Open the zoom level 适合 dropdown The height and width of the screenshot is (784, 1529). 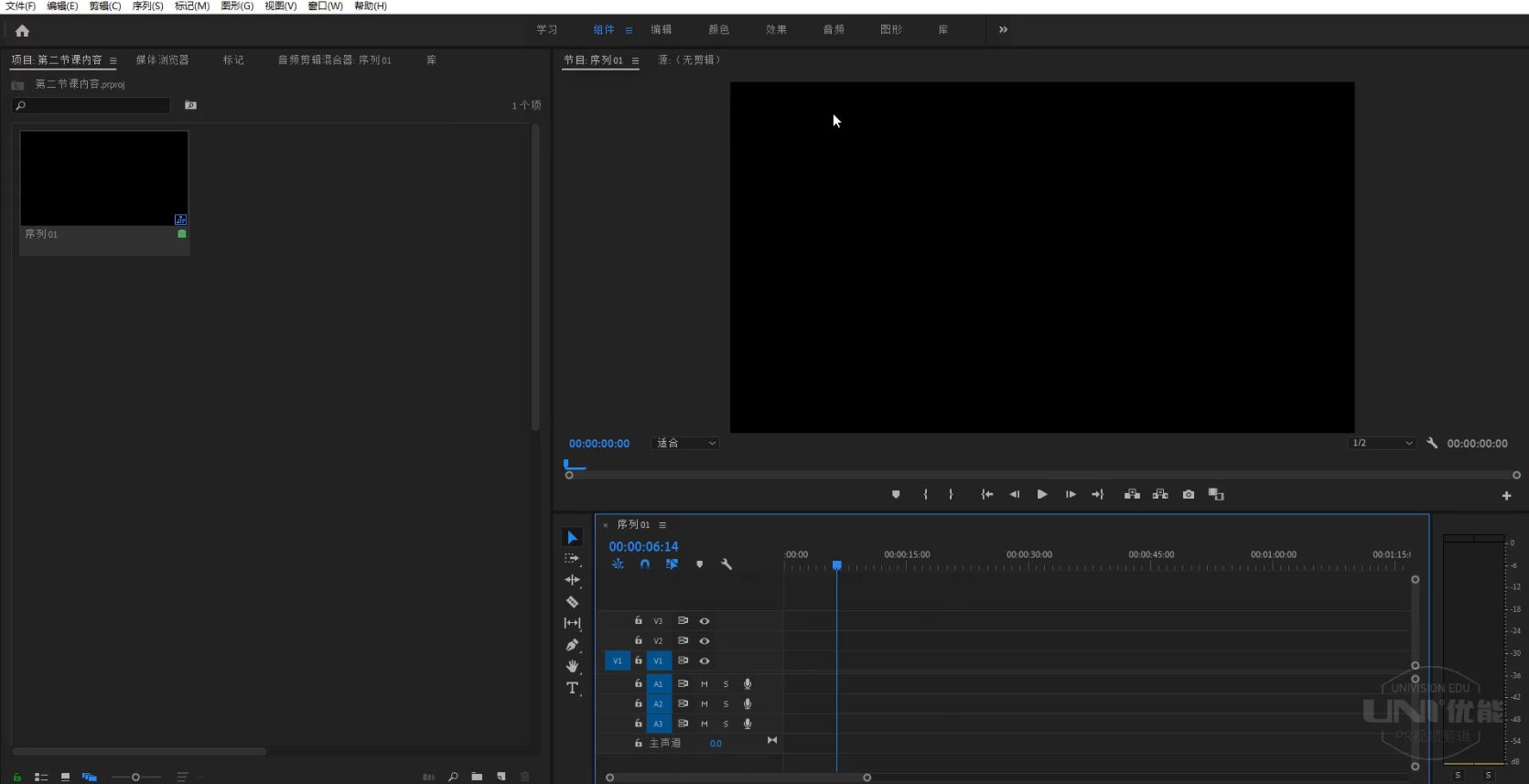point(685,443)
